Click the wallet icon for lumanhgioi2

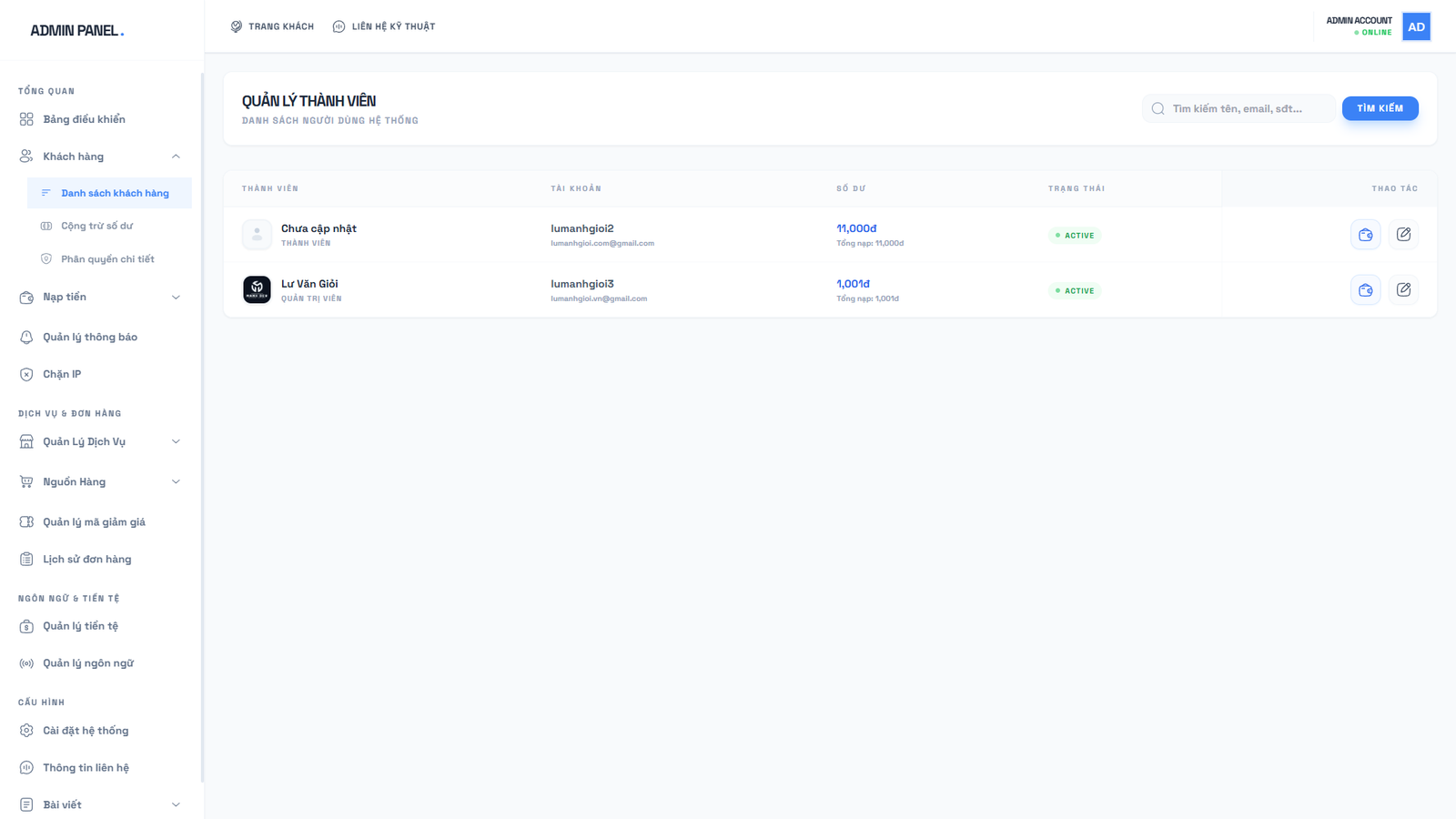pos(1365,235)
